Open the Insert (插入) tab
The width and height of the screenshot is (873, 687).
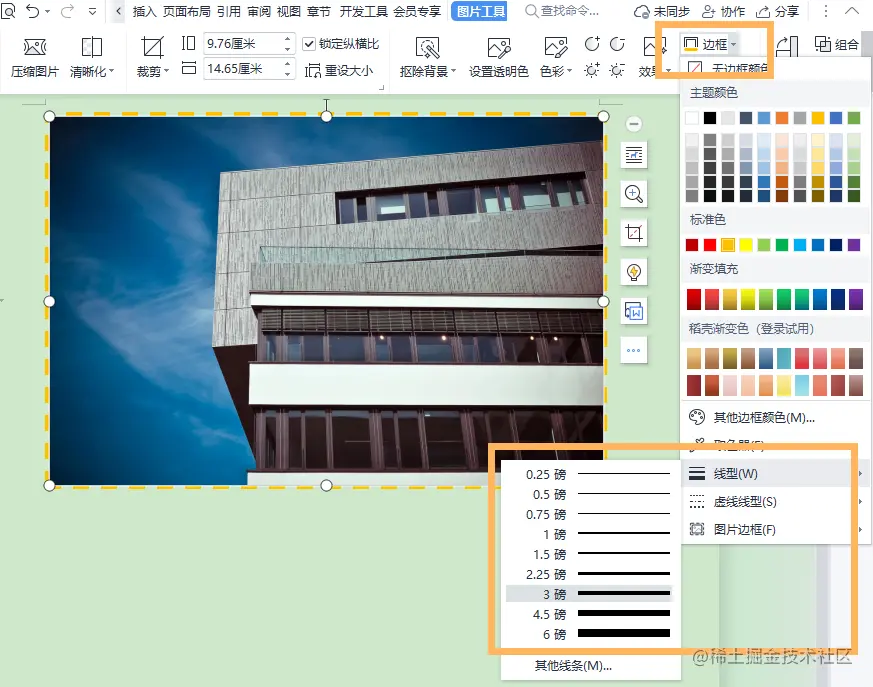point(144,11)
